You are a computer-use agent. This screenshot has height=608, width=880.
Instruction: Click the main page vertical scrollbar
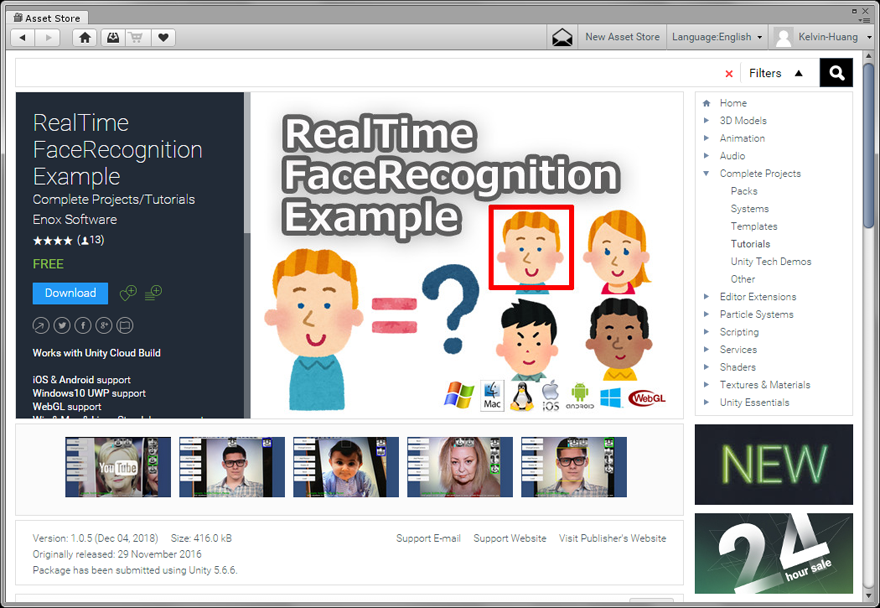click(x=869, y=144)
